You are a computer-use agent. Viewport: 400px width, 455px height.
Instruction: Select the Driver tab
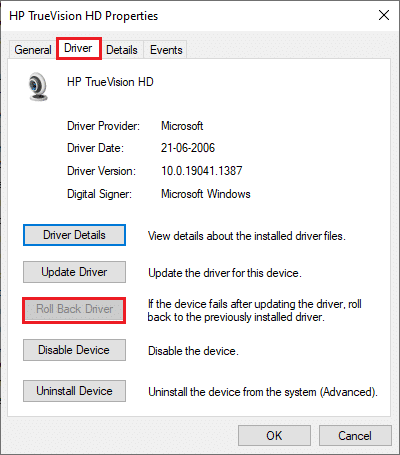[x=79, y=48]
